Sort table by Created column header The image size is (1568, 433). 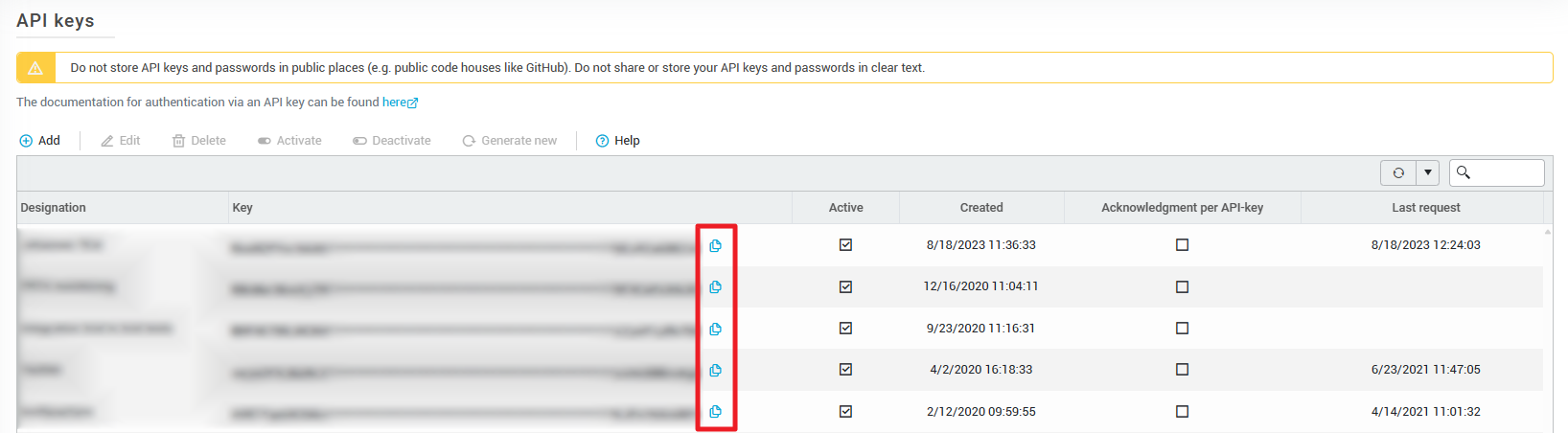981,208
